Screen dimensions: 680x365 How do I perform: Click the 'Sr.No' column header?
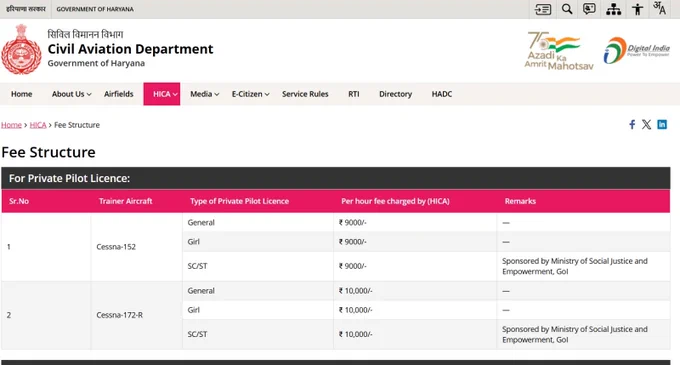(x=19, y=201)
